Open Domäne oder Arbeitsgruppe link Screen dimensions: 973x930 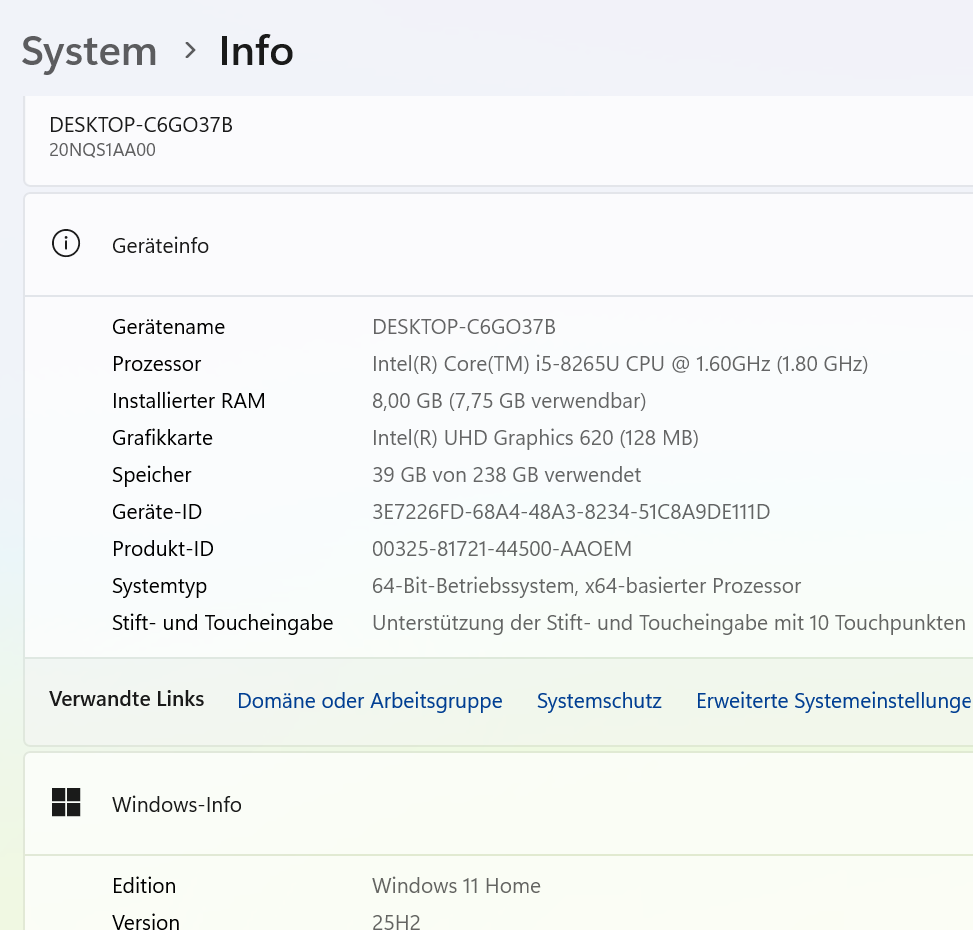click(x=370, y=701)
